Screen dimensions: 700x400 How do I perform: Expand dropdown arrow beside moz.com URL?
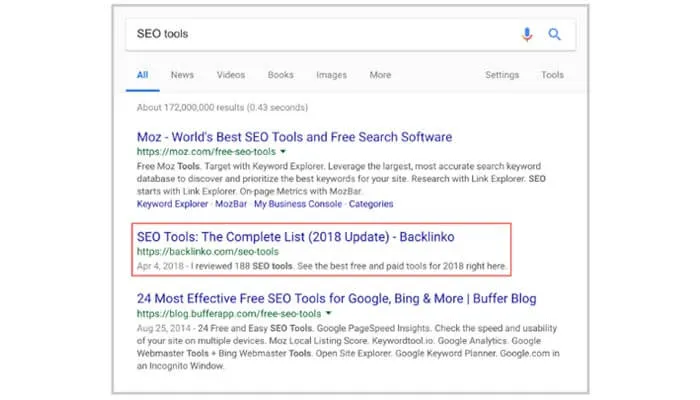pos(283,152)
